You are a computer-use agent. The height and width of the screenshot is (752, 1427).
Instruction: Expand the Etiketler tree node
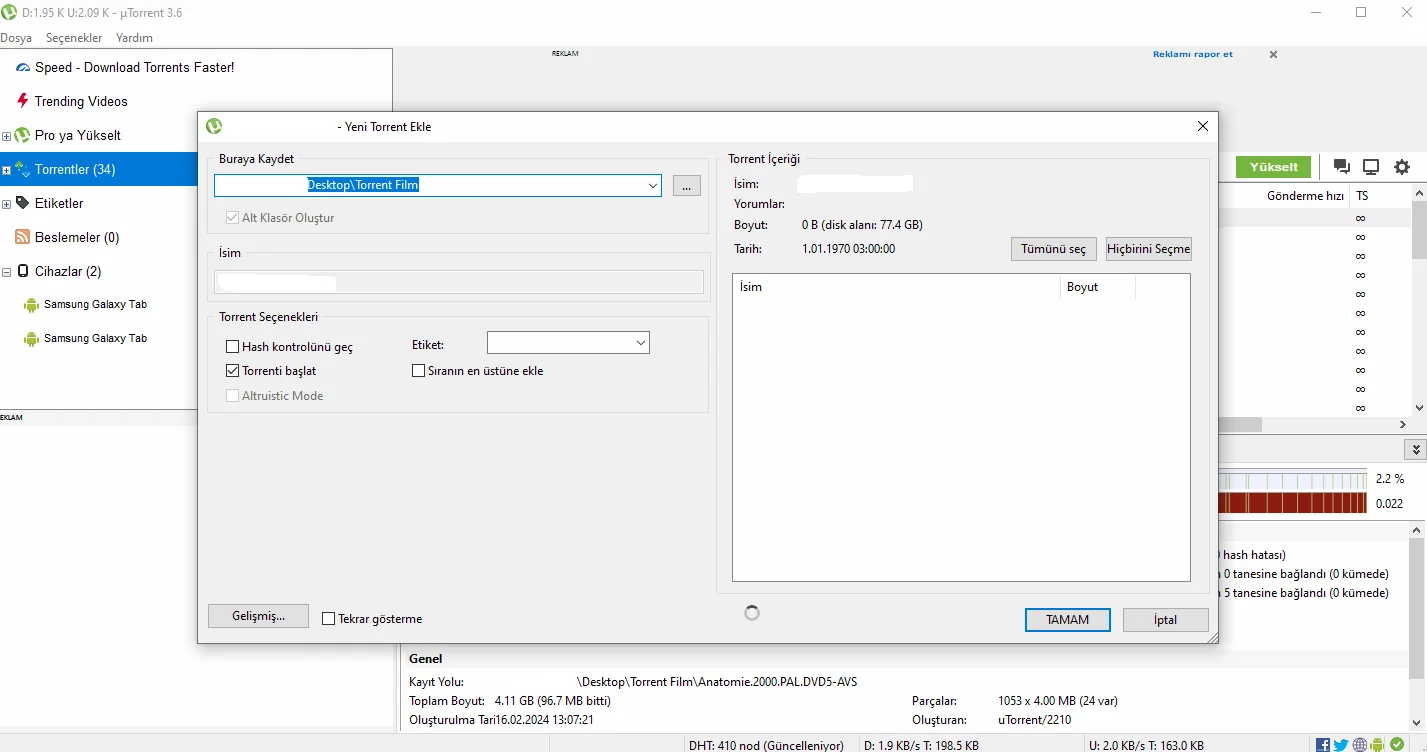click(x=7, y=204)
